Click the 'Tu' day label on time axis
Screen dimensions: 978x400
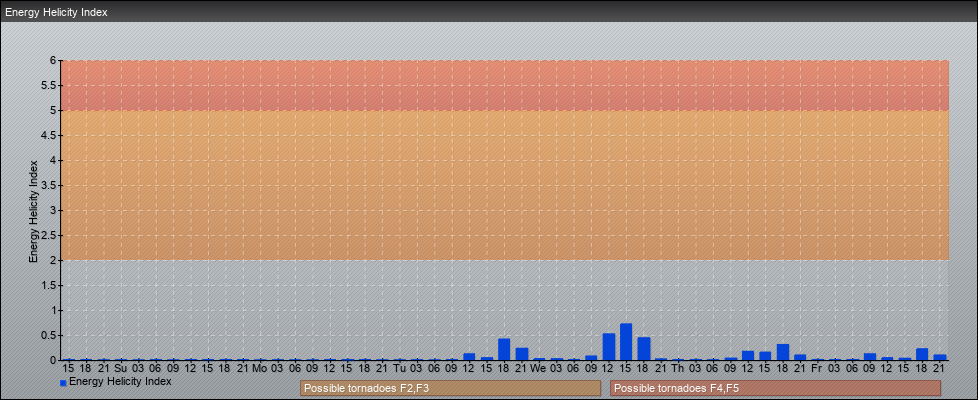pyautogui.click(x=399, y=368)
